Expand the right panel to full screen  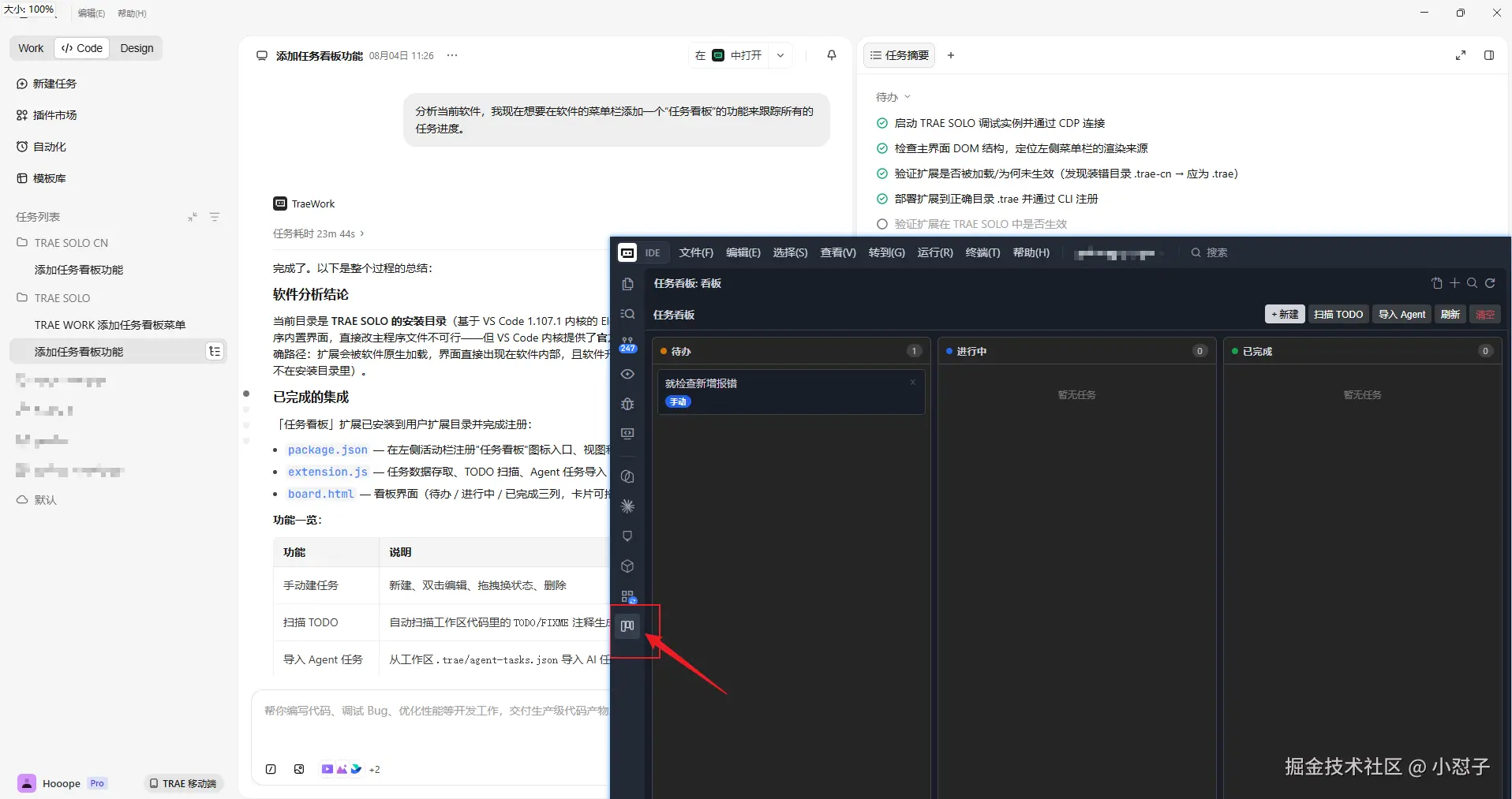click(x=1461, y=55)
